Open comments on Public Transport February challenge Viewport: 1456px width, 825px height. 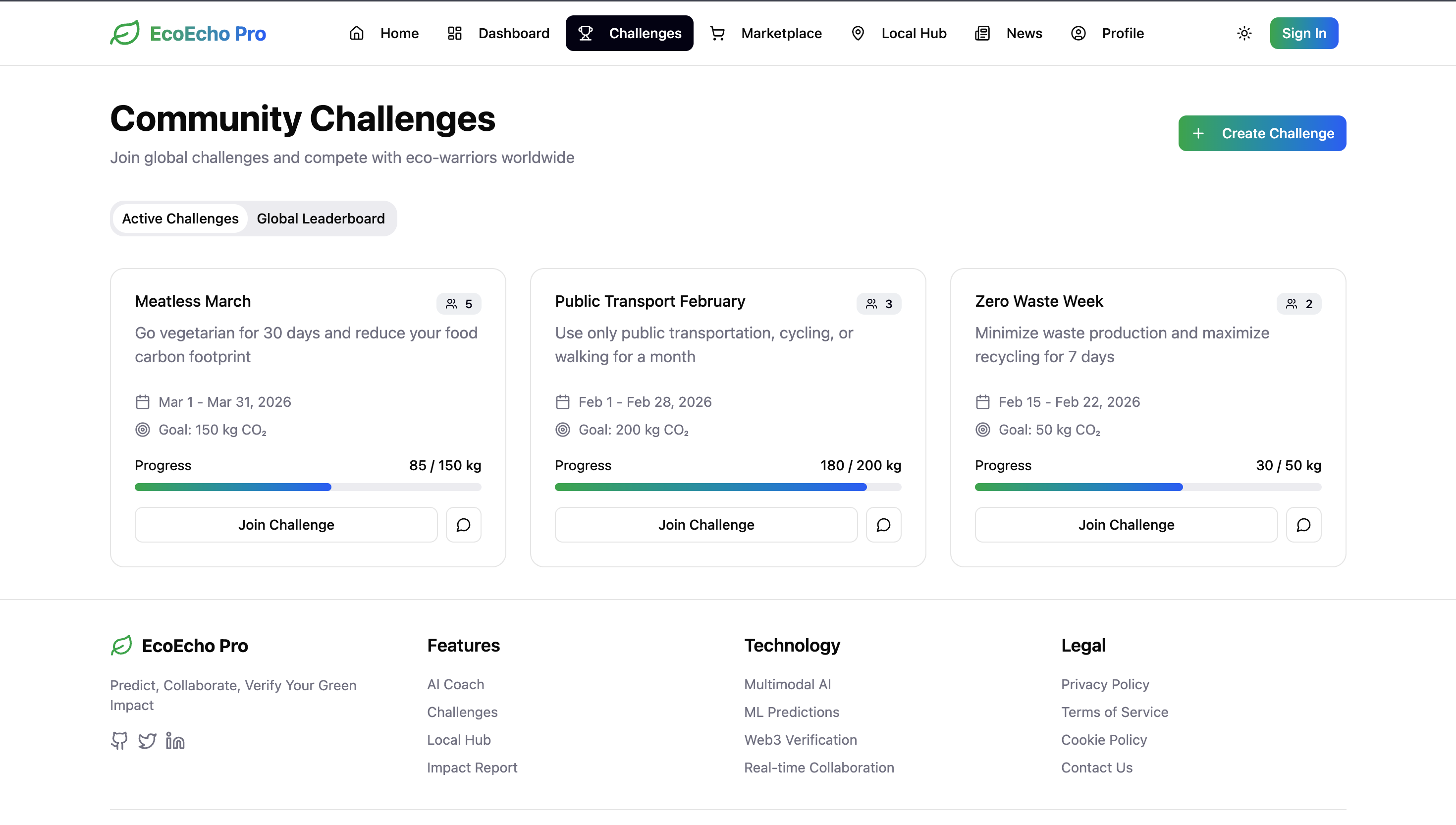pos(883,525)
